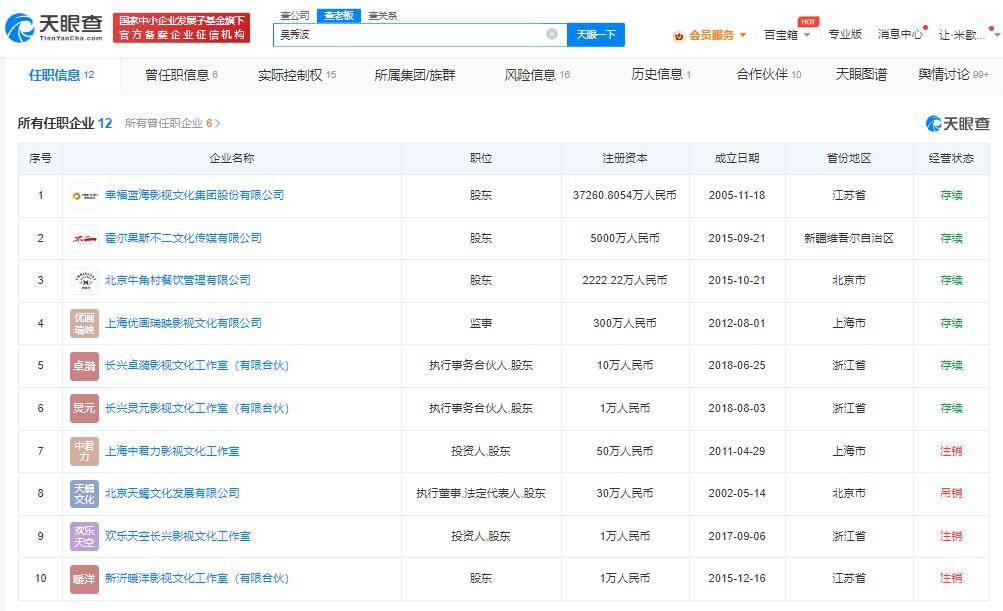Image resolution: width=1003 pixels, height=611 pixels.
Task: Click the 新疆维吾尔自治区 region cell
Action: 848,238
